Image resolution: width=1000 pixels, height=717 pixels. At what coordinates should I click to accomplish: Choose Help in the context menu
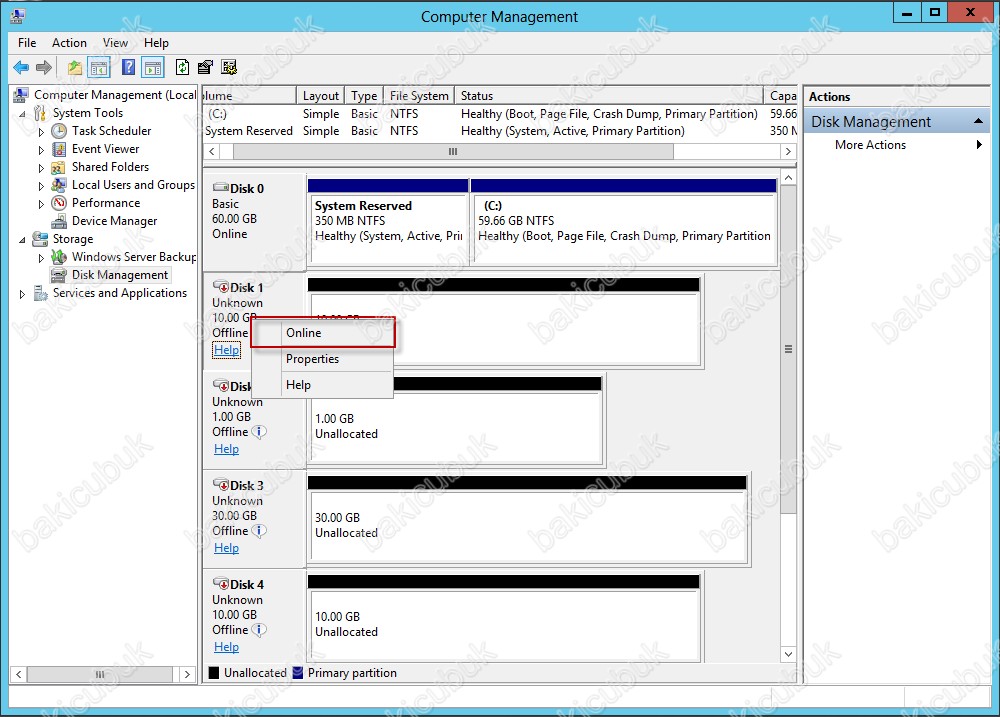tap(323, 385)
